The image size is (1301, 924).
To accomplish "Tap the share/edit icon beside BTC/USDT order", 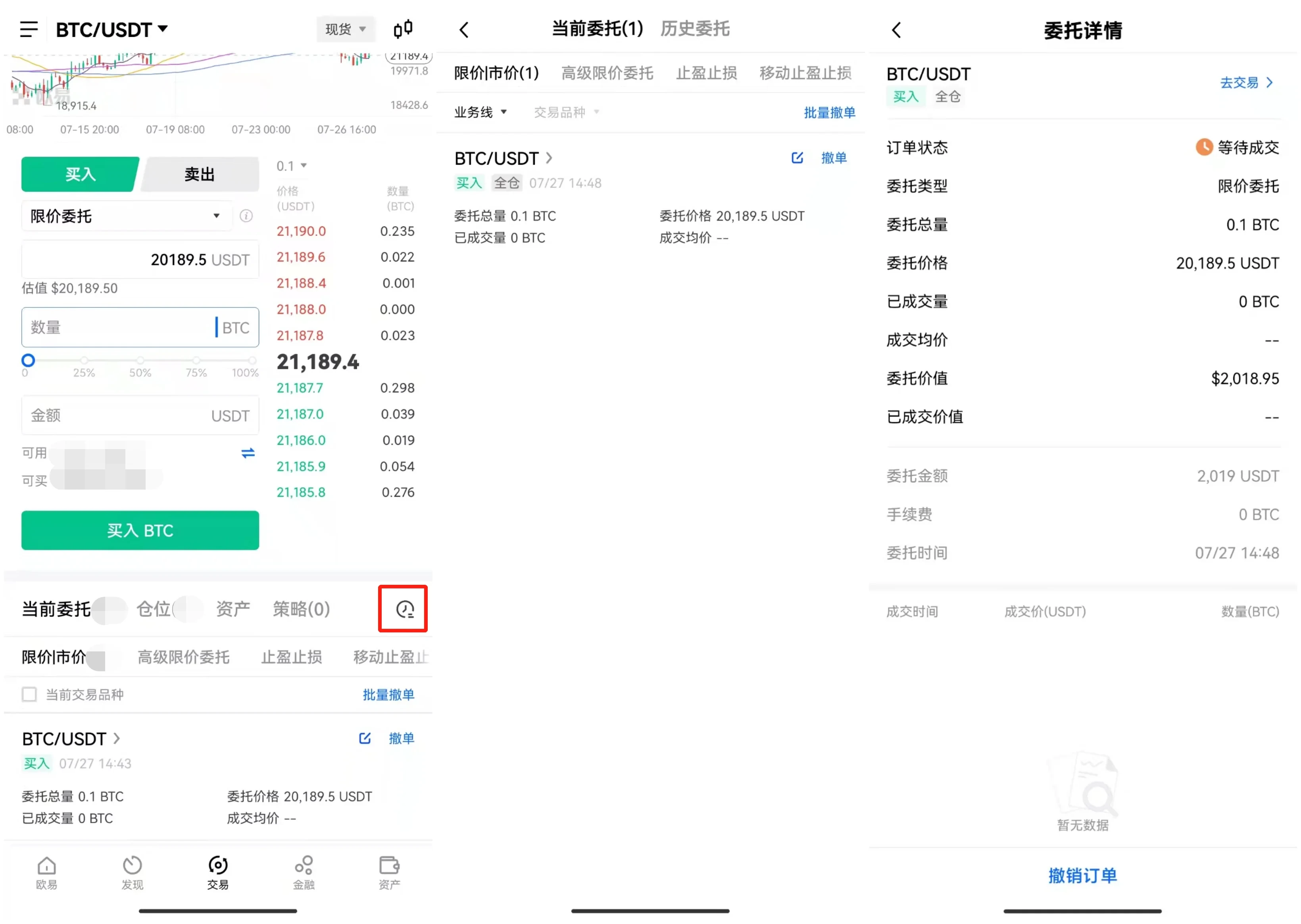I will (797, 158).
